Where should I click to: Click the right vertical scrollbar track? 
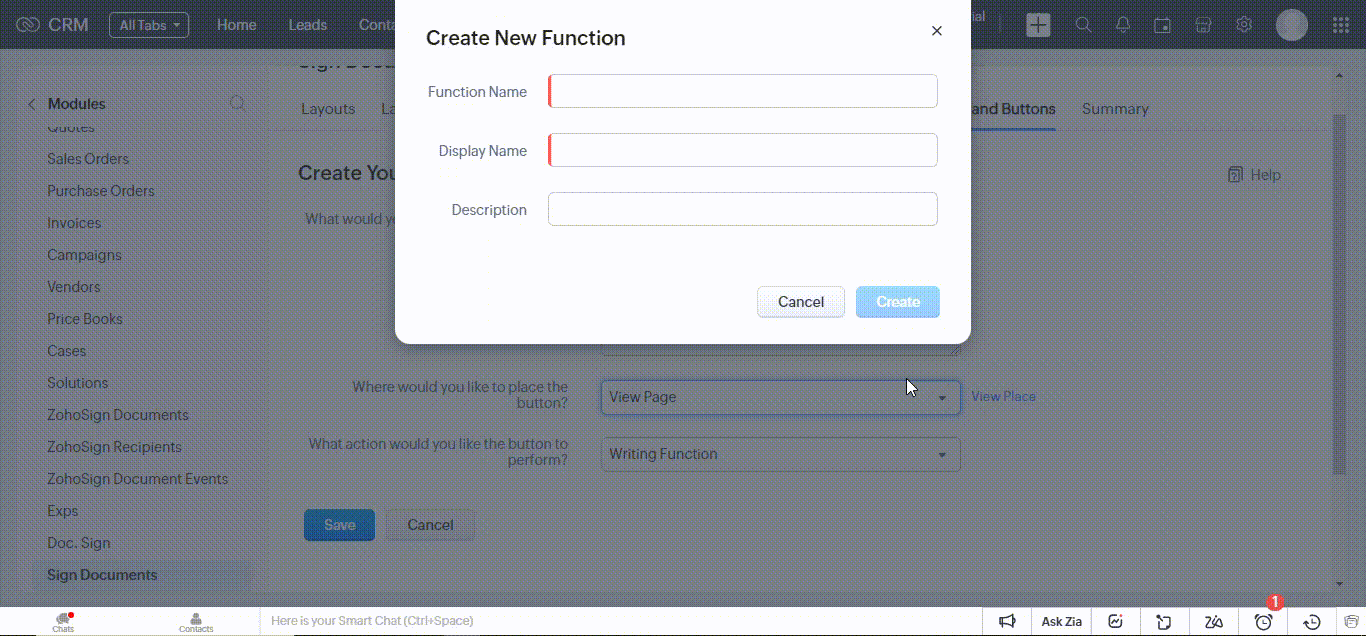(x=1340, y=330)
